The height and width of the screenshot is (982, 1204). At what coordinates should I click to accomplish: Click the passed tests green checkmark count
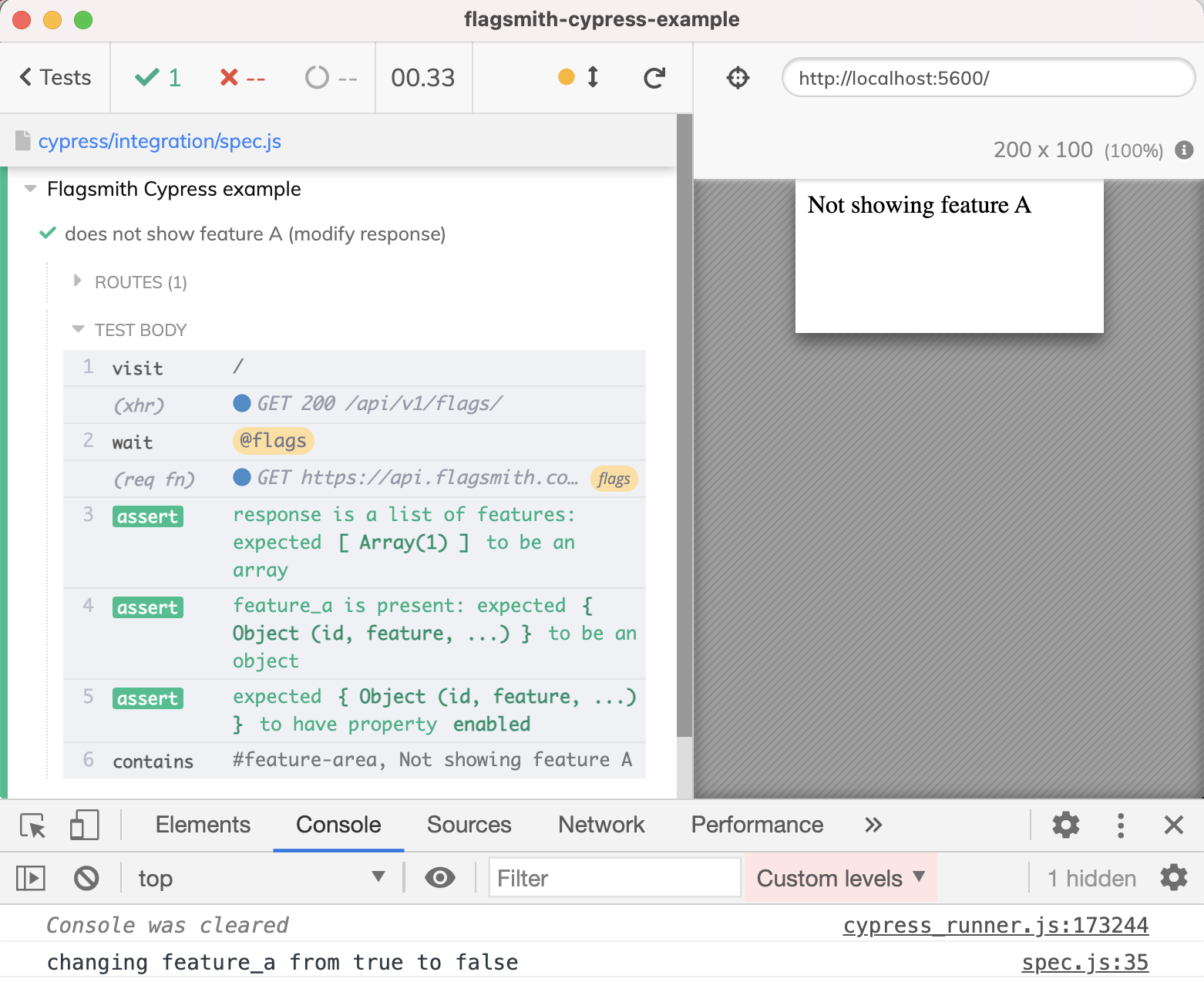[x=158, y=77]
